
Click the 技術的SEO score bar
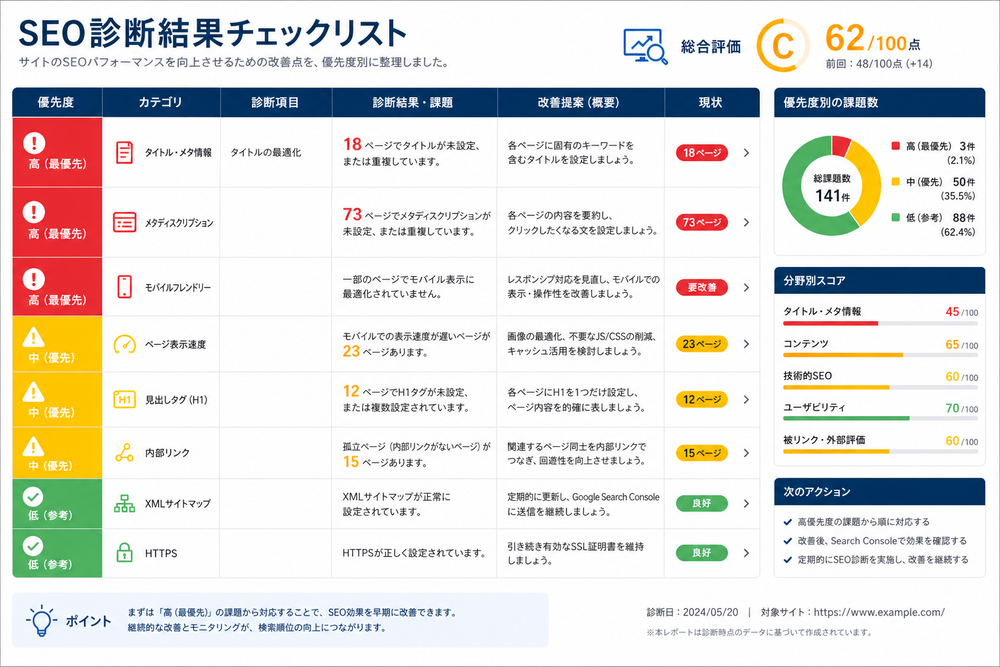(880, 387)
